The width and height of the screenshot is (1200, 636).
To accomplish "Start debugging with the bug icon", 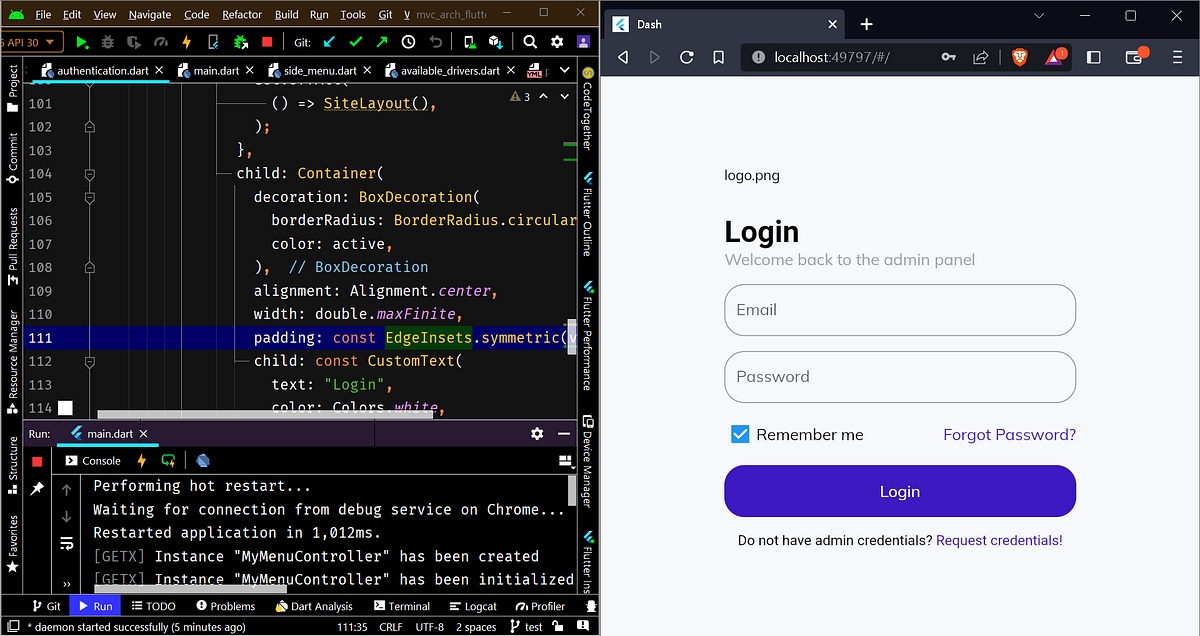I will (106, 42).
